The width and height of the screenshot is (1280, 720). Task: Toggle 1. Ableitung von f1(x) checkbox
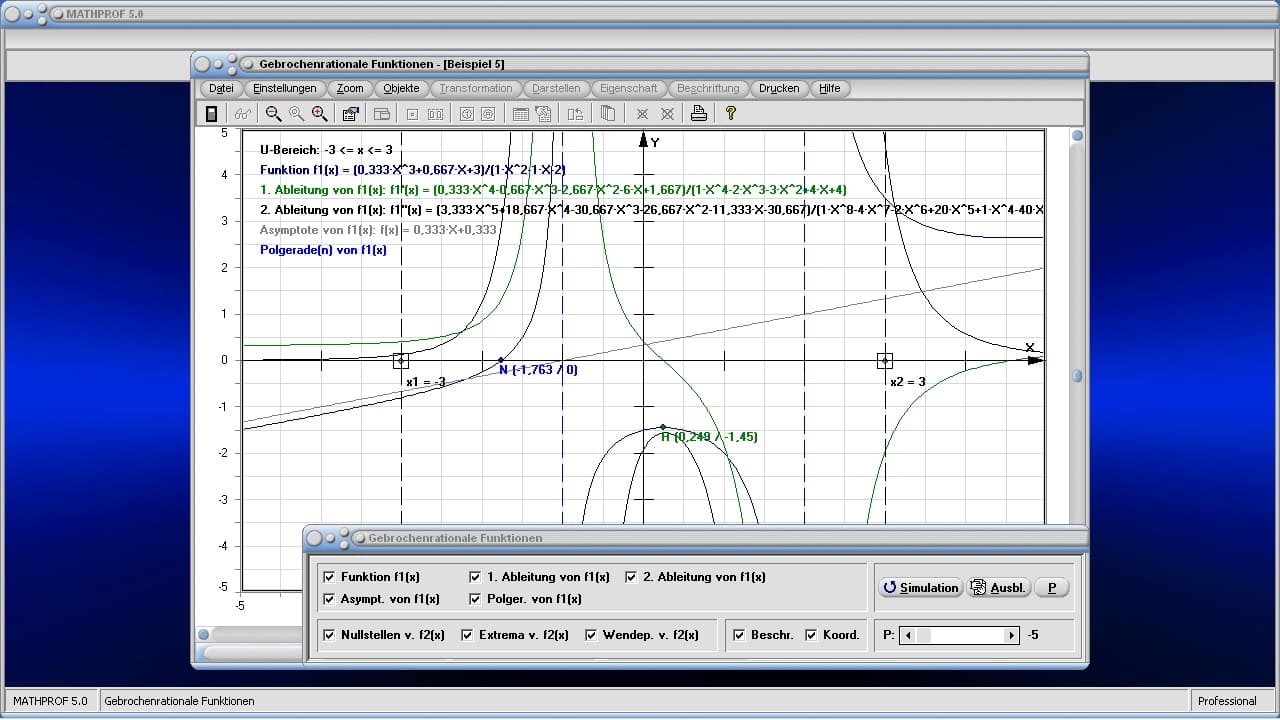click(x=475, y=577)
